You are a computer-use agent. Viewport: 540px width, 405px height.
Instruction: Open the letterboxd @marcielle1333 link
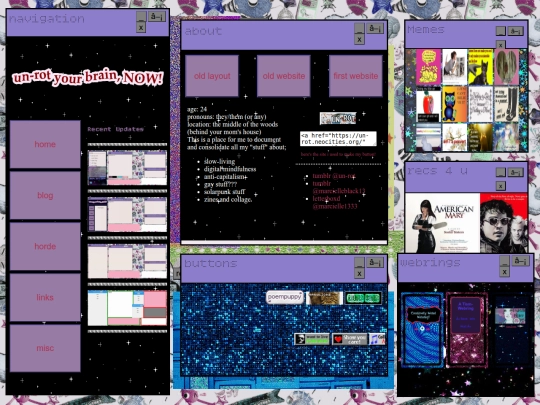(x=335, y=202)
